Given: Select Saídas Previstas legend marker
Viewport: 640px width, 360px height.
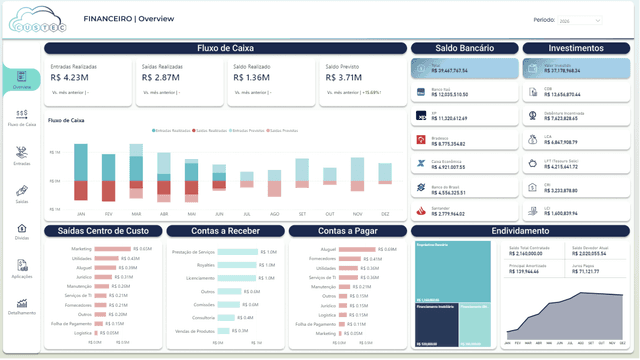Looking at the screenshot, I should coord(268,131).
